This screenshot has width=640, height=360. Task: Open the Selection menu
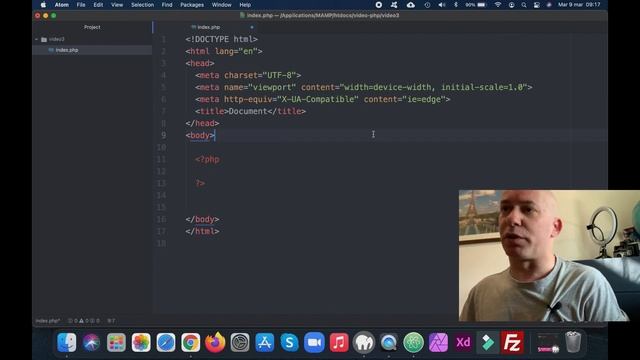142,5
